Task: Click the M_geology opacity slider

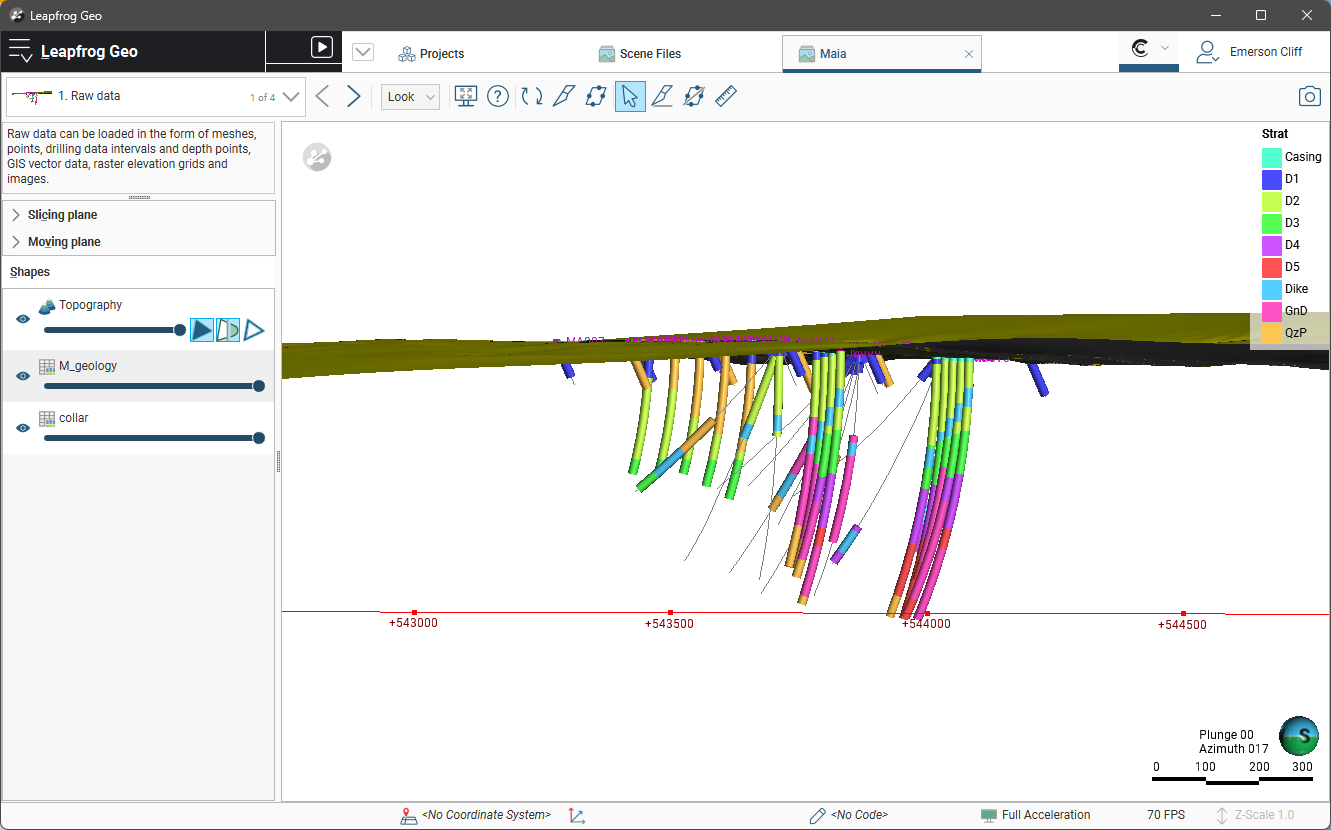Action: pos(150,386)
